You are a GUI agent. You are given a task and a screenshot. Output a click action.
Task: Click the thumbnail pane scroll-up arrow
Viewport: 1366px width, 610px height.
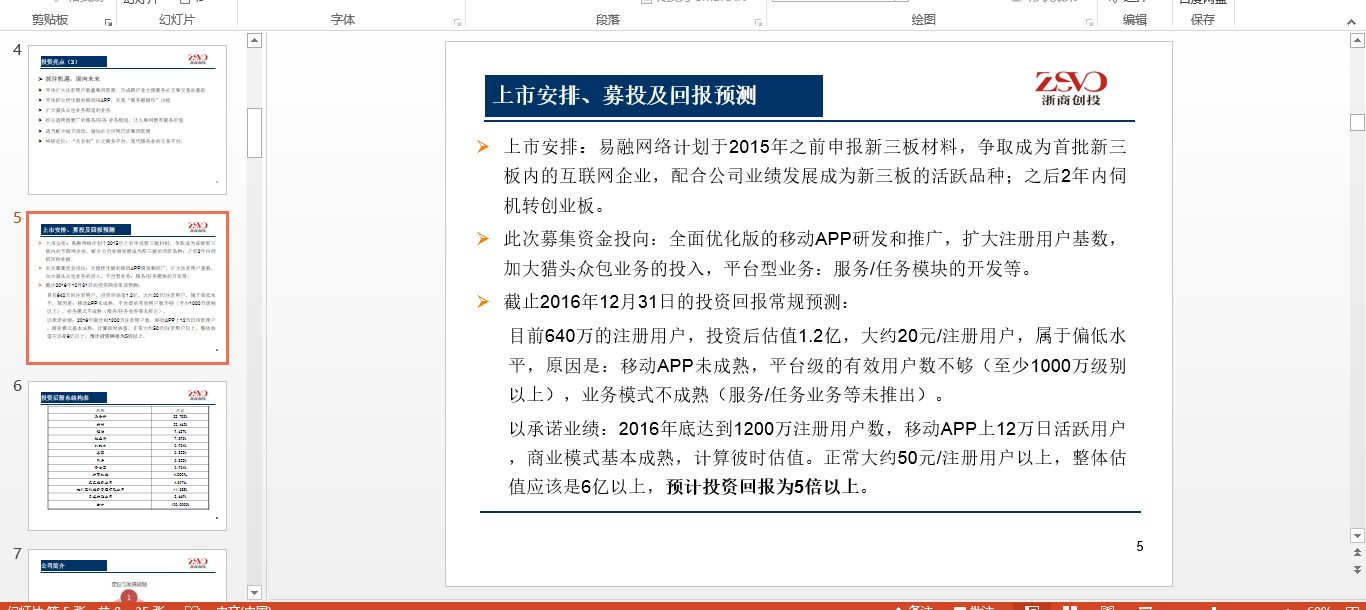254,41
